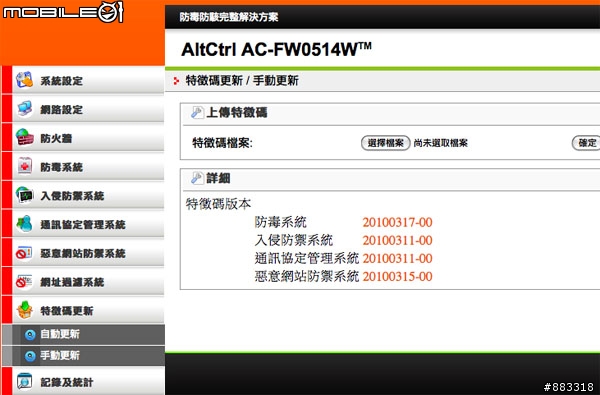Click the 尚未選取檔案 file status text
This screenshot has width=600, height=395.
440,143
